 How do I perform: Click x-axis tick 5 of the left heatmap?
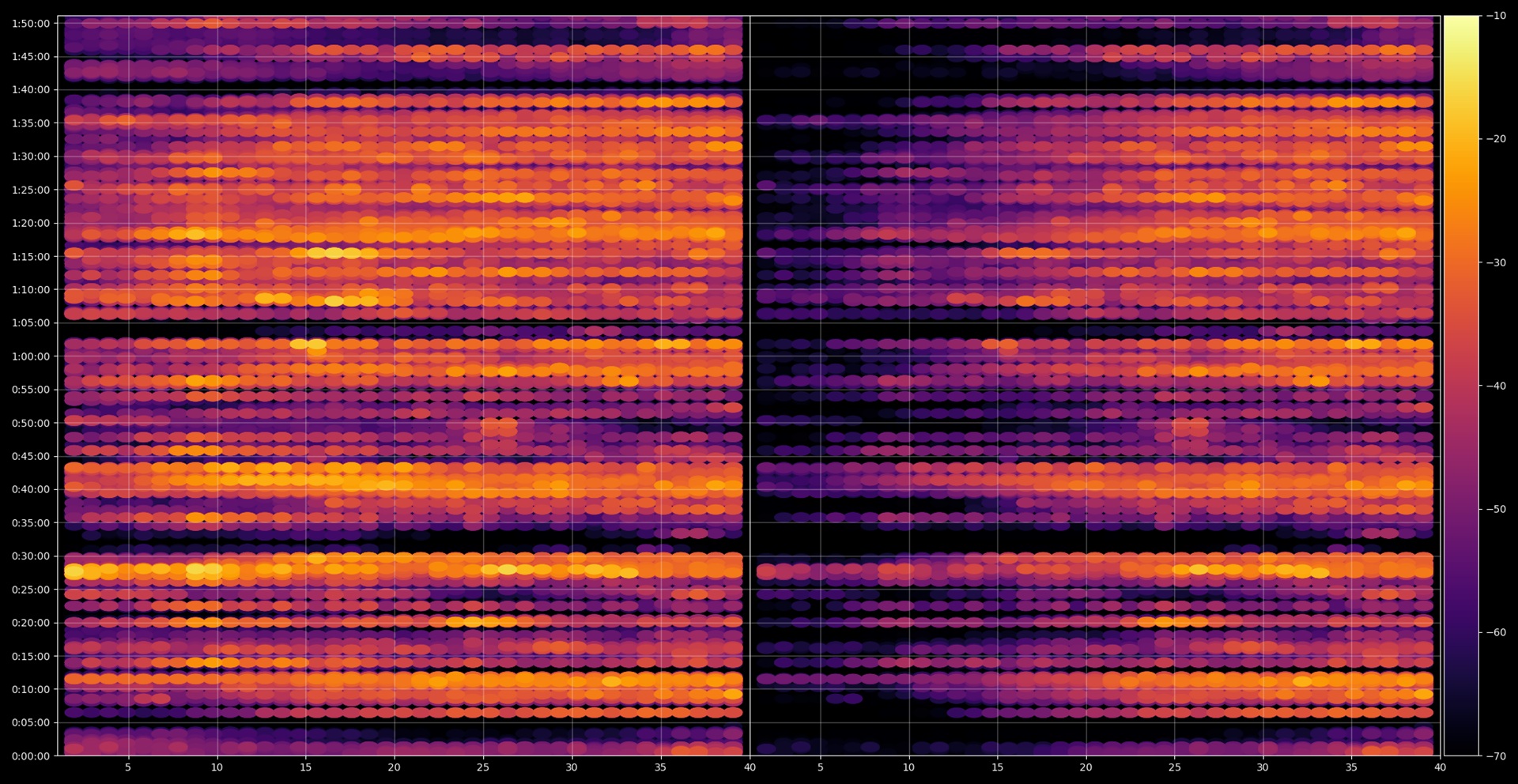pyautogui.click(x=128, y=767)
